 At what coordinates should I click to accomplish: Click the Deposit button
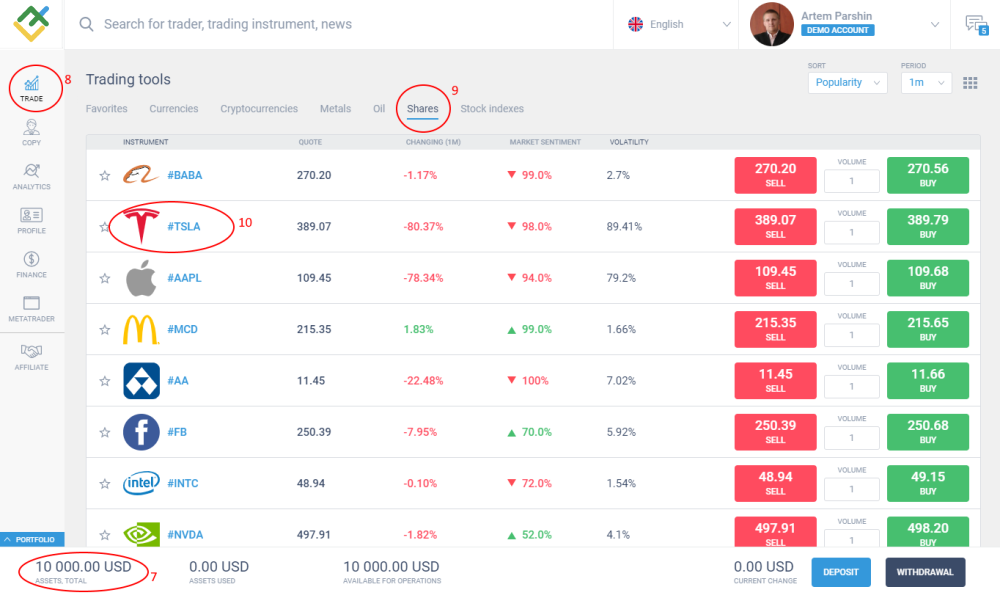841,572
